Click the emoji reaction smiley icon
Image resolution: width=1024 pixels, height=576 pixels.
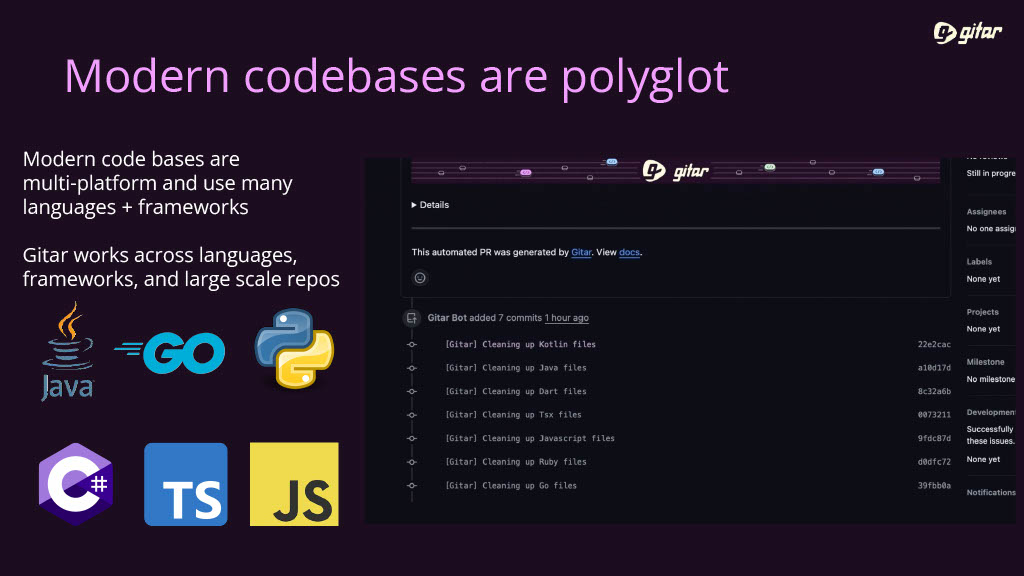(x=420, y=278)
